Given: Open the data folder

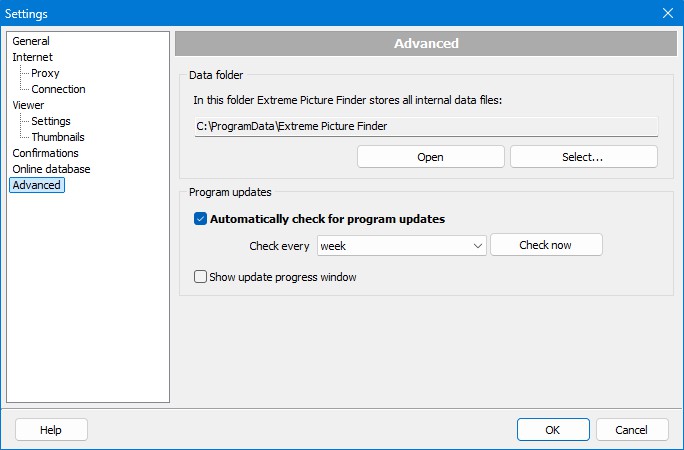Looking at the screenshot, I should [431, 157].
